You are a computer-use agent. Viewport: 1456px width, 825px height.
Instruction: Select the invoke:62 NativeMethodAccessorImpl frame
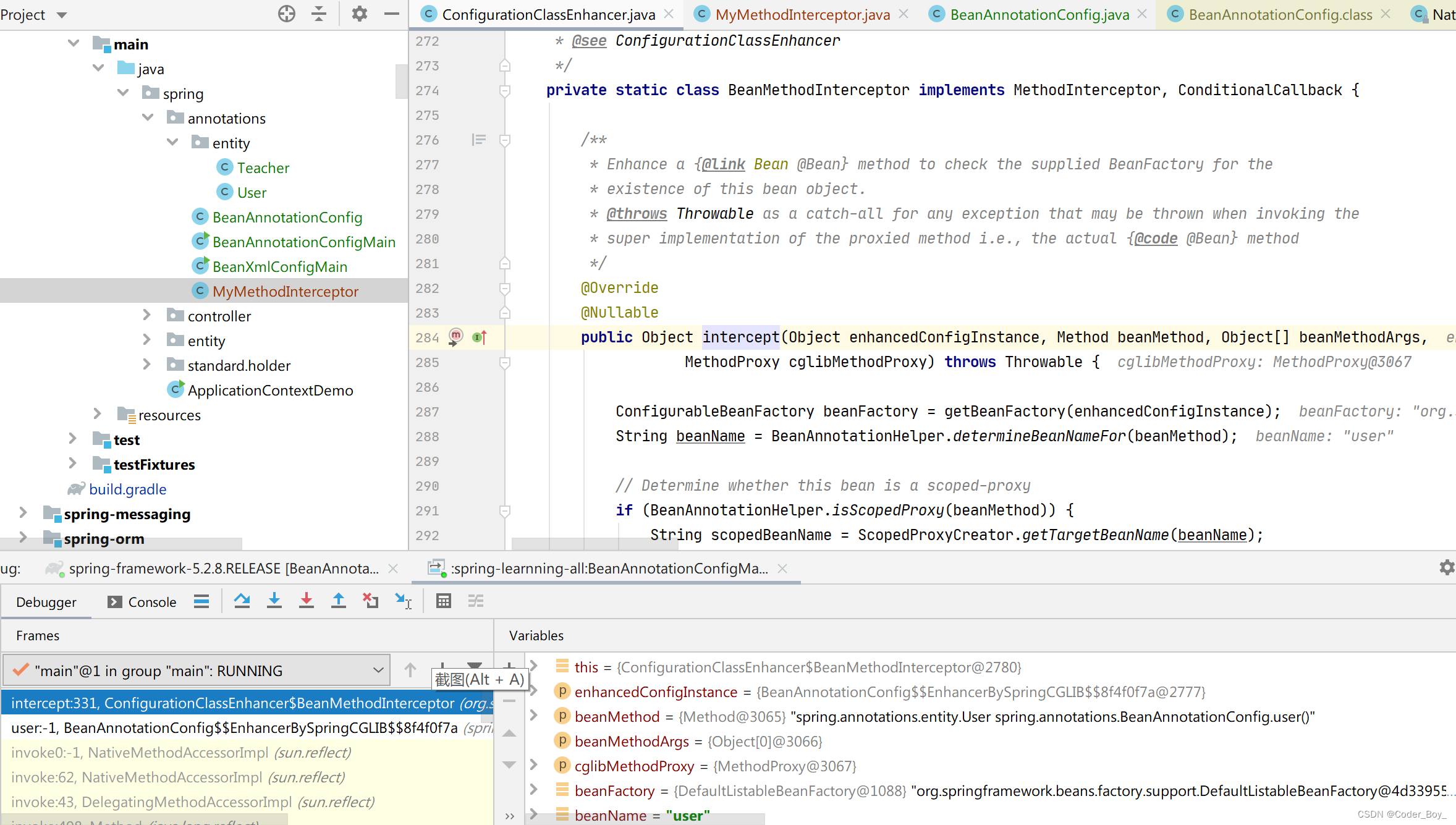(x=247, y=777)
